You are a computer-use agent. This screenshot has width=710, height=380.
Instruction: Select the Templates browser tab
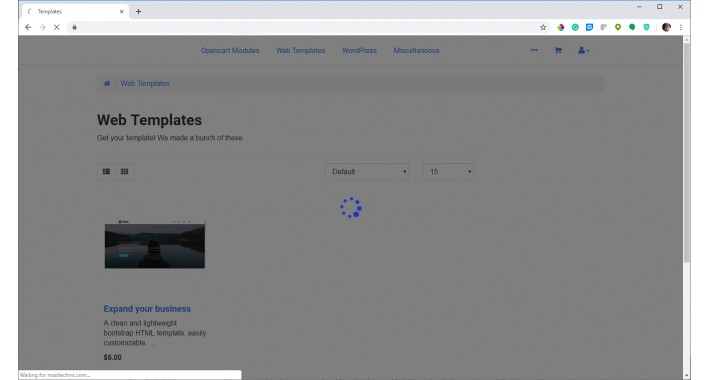[75, 11]
